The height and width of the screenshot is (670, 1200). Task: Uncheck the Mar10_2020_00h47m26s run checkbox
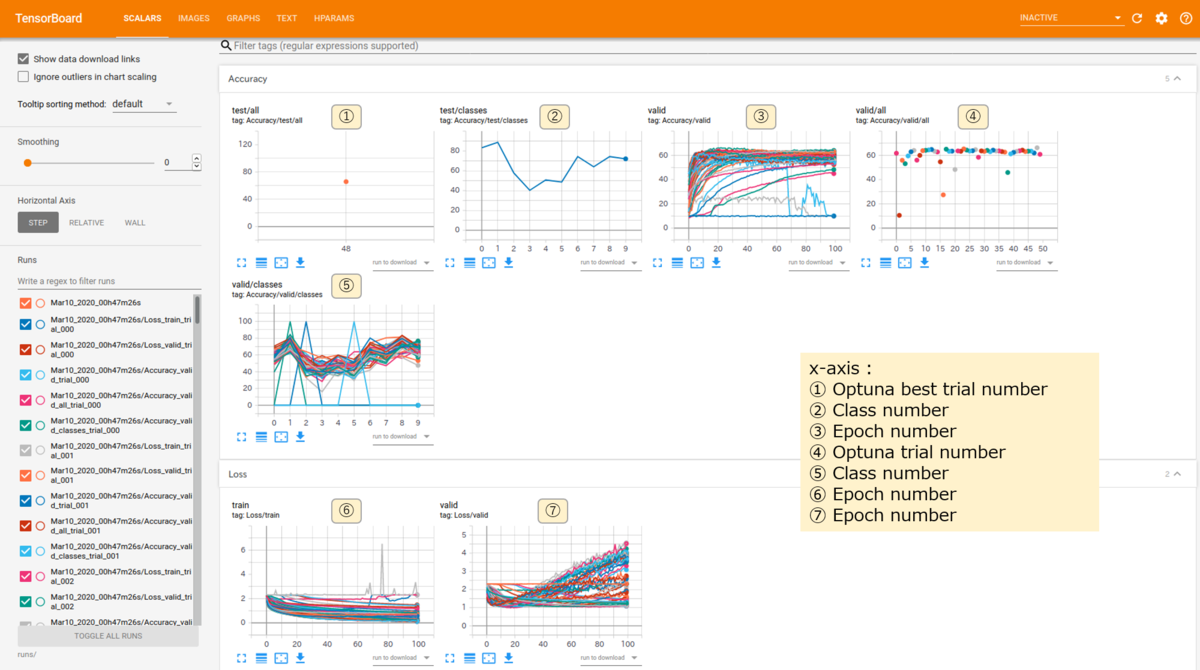23,302
